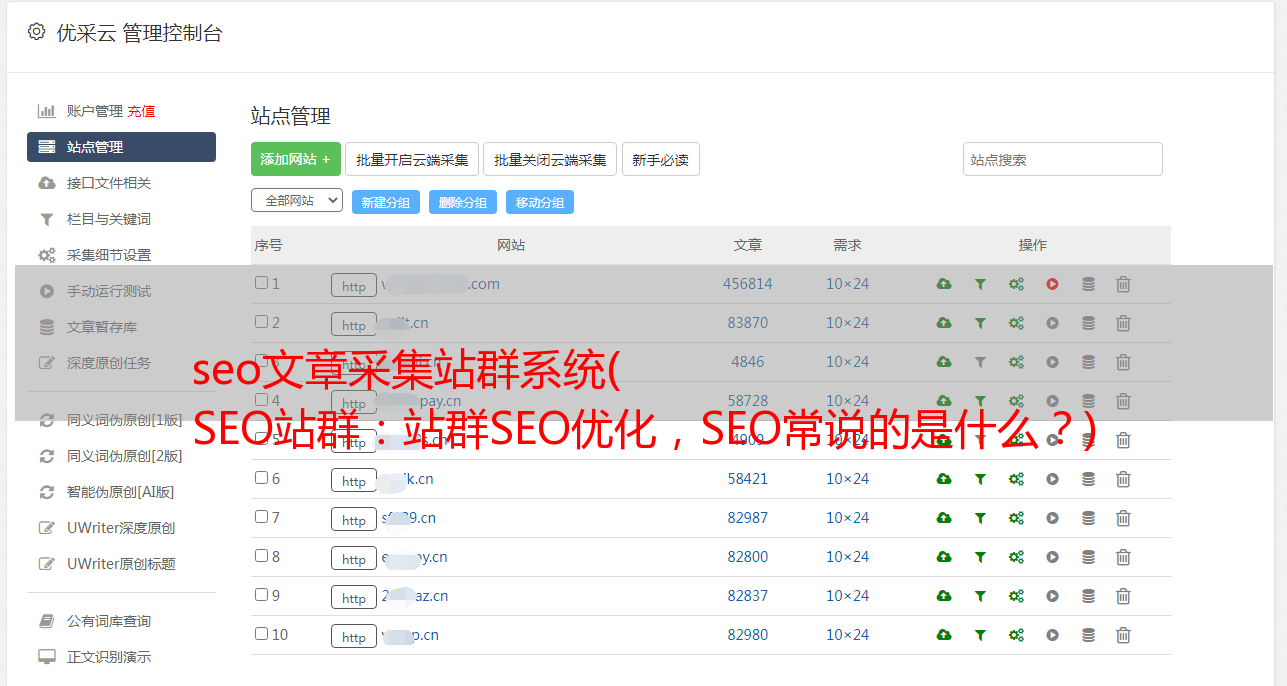This screenshot has width=1287, height=686.
Task: Open gears settings icon in row 6
Action: pos(1016,479)
